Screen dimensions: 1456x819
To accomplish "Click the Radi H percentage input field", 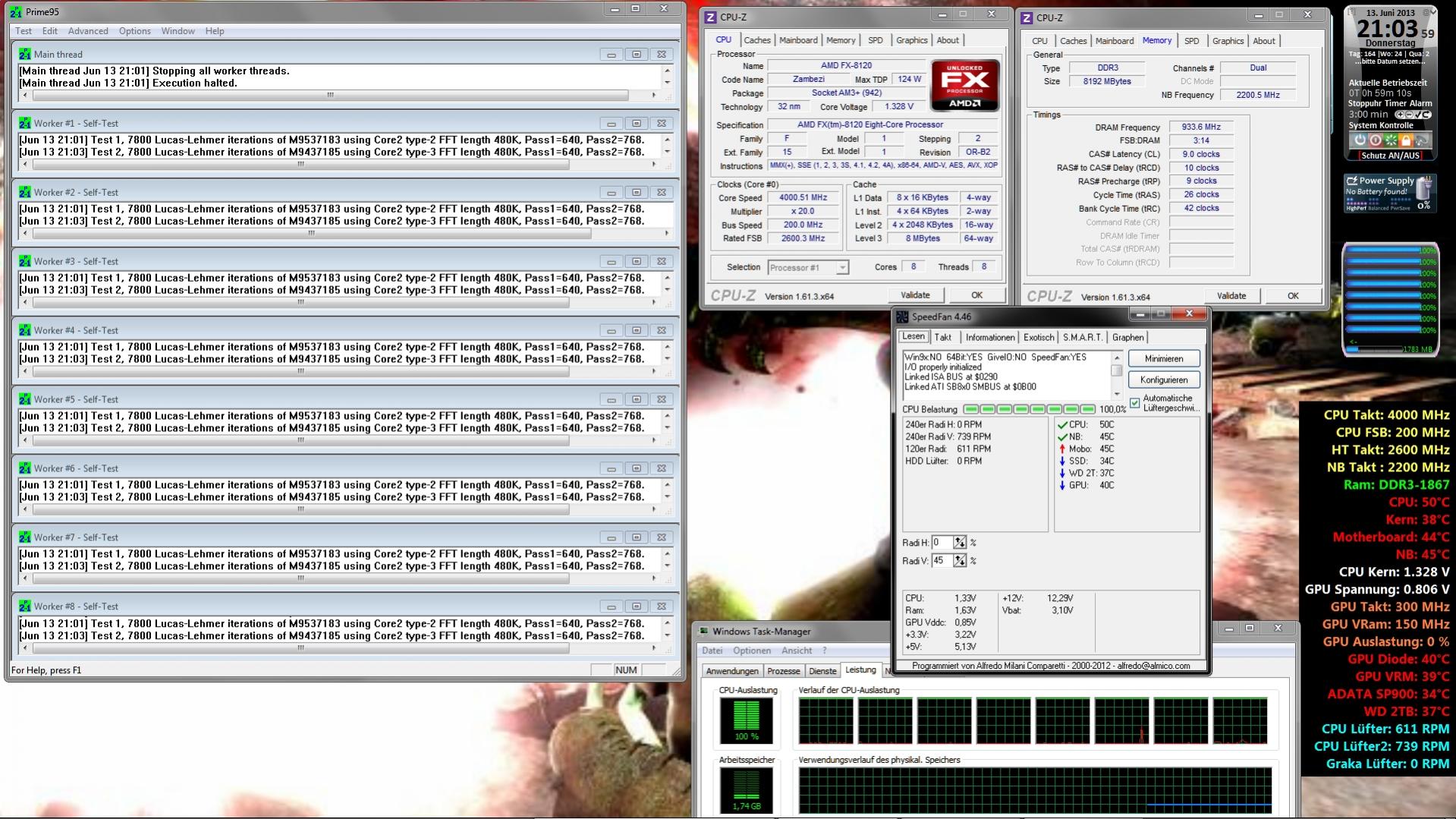I will click(942, 543).
